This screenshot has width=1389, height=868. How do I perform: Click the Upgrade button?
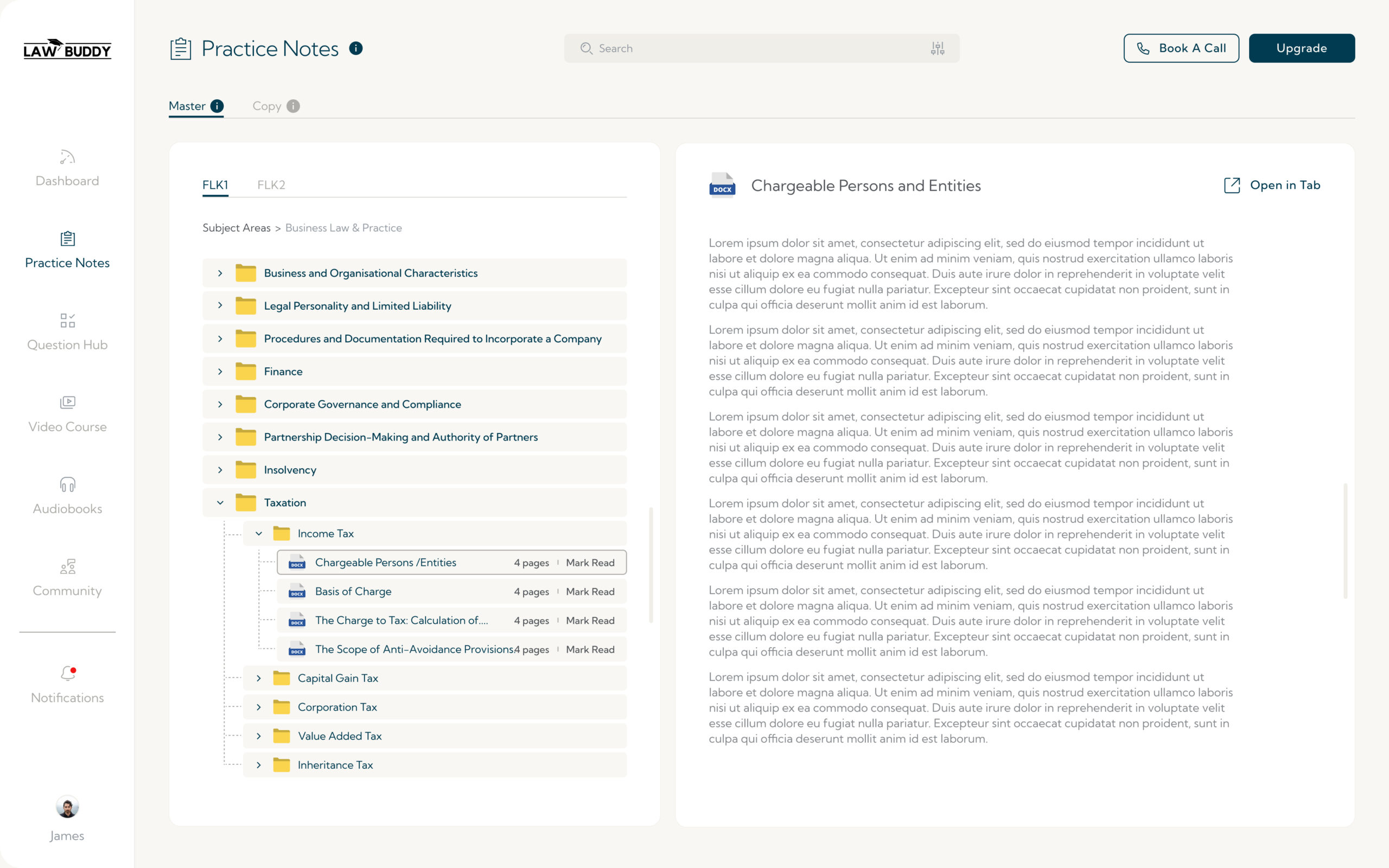[x=1301, y=48]
